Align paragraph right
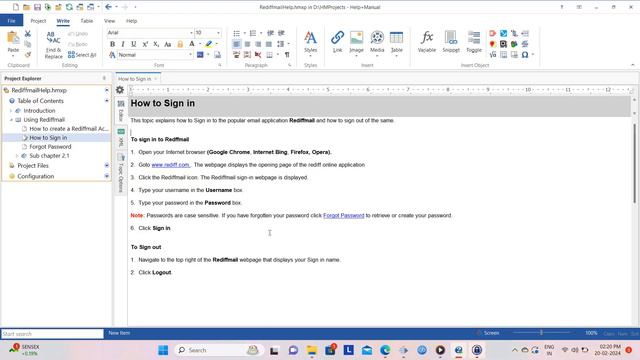This screenshot has width=640, height=360. point(258,44)
